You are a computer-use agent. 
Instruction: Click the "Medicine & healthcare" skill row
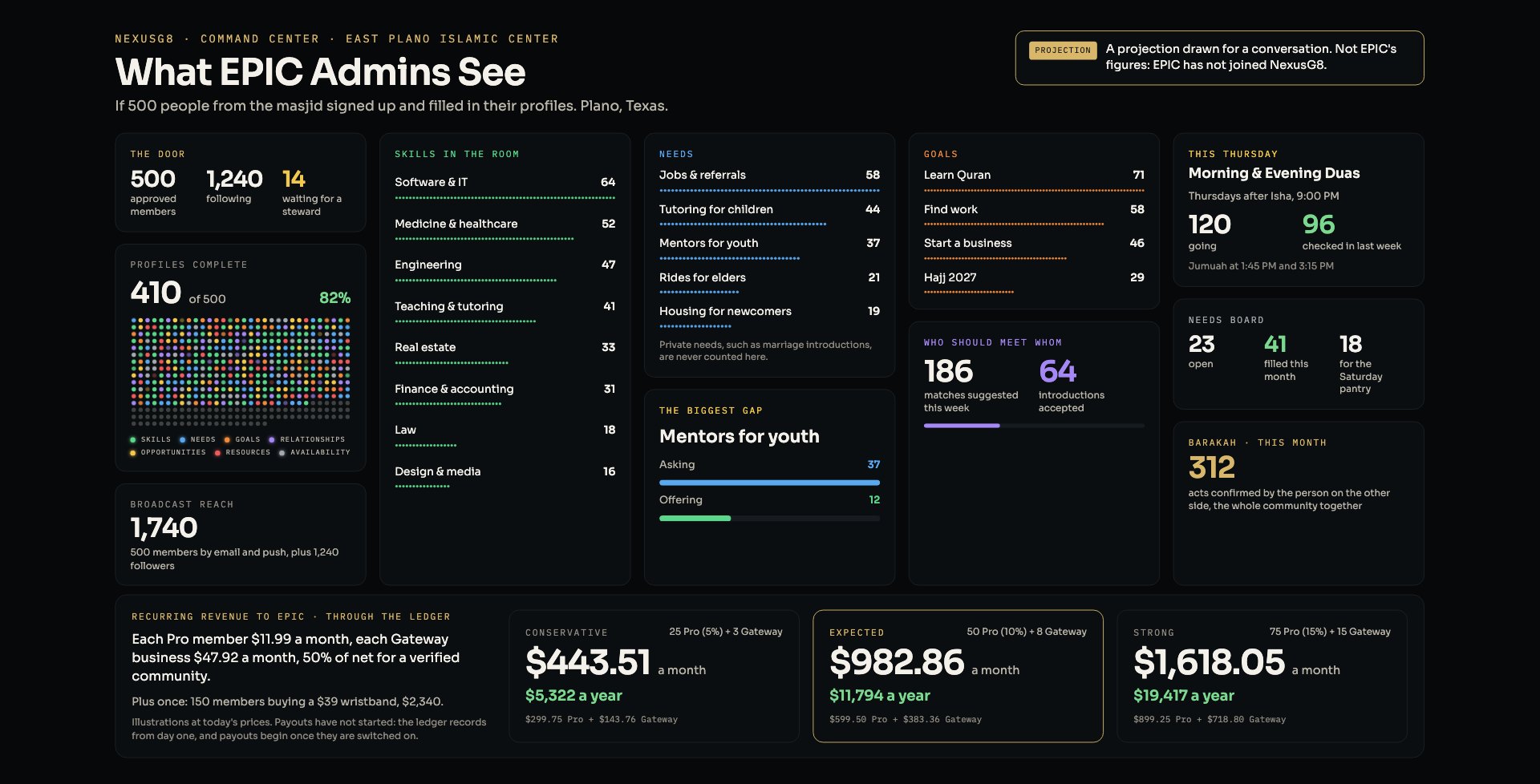pyautogui.click(x=505, y=228)
